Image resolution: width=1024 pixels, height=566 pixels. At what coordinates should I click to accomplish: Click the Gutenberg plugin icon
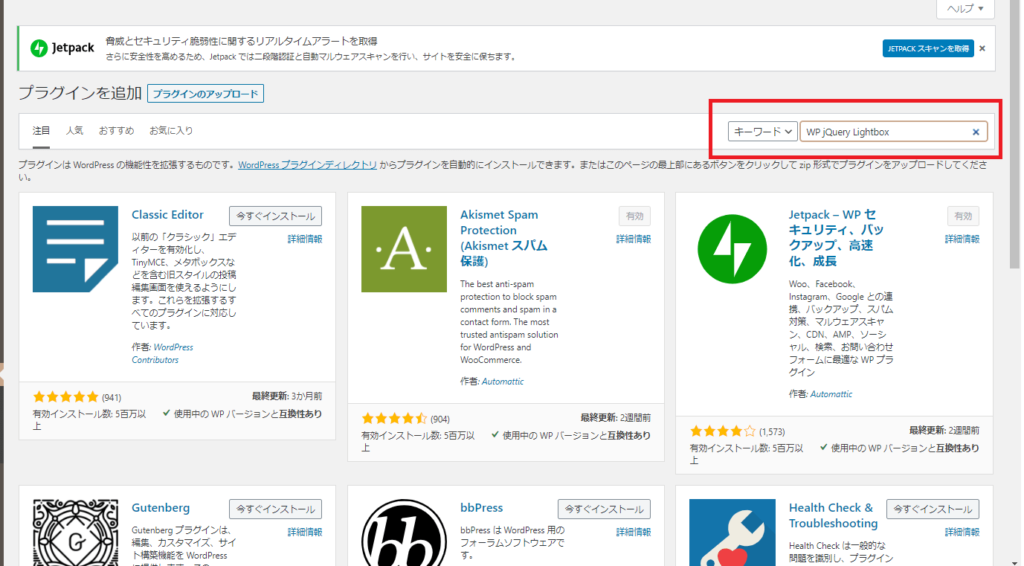(x=75, y=532)
